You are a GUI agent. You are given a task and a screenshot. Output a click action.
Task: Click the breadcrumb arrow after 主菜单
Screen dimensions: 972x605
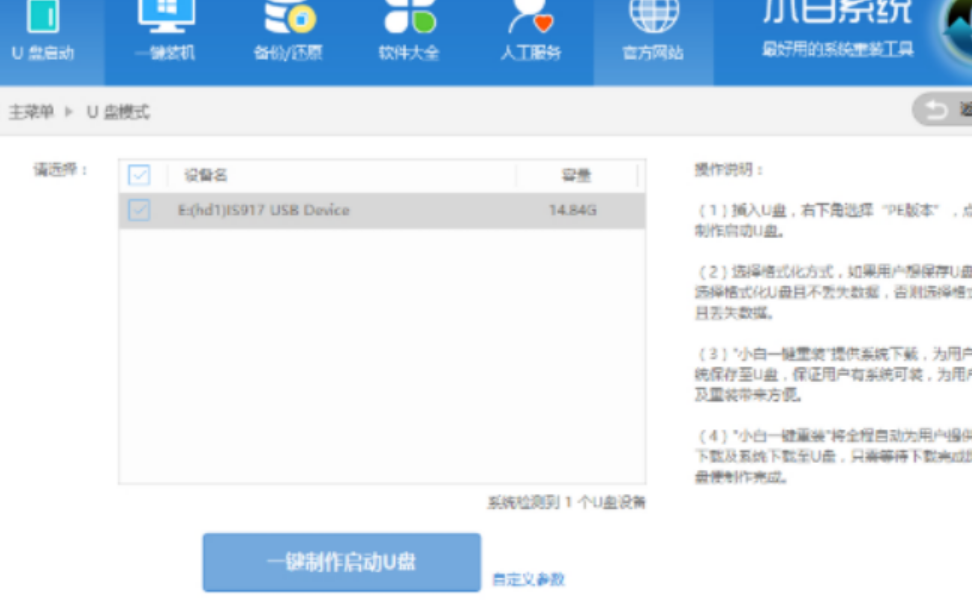pos(70,112)
